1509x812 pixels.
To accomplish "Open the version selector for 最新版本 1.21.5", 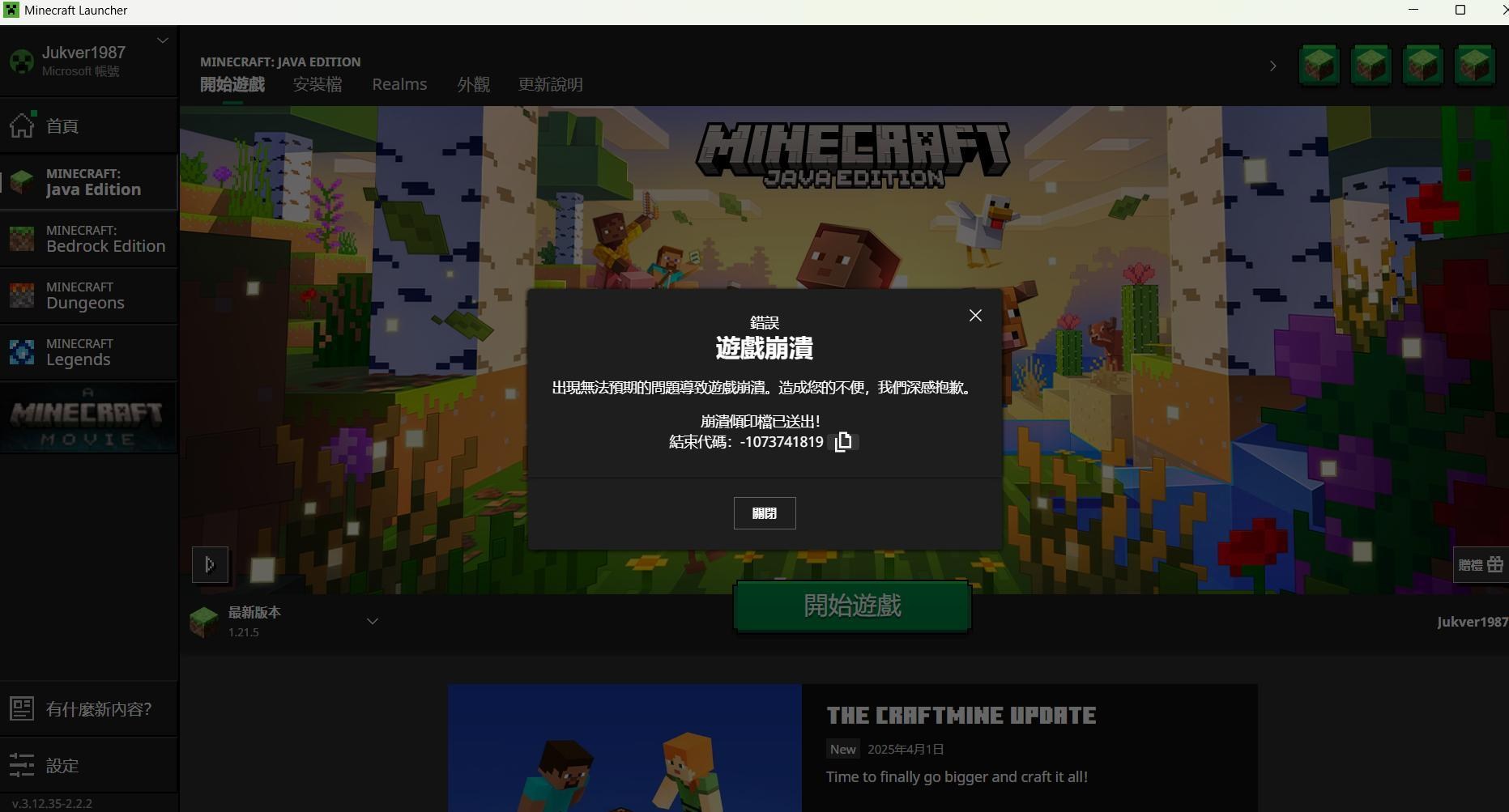I will pyautogui.click(x=373, y=621).
